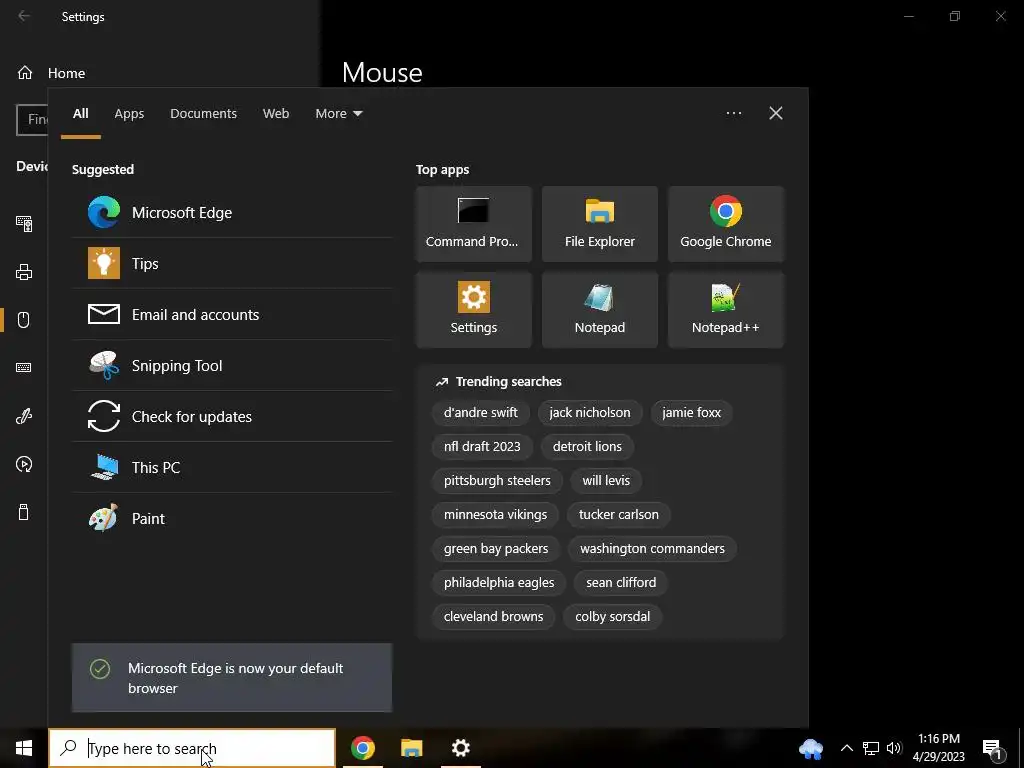Click the philadelphia eagles trending chip

click(499, 583)
